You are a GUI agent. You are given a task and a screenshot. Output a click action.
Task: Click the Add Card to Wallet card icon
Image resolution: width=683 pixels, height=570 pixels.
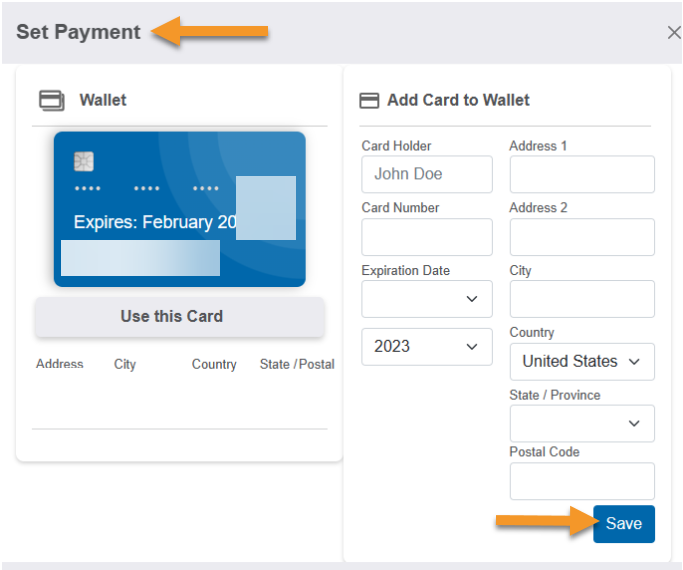pyautogui.click(x=369, y=101)
